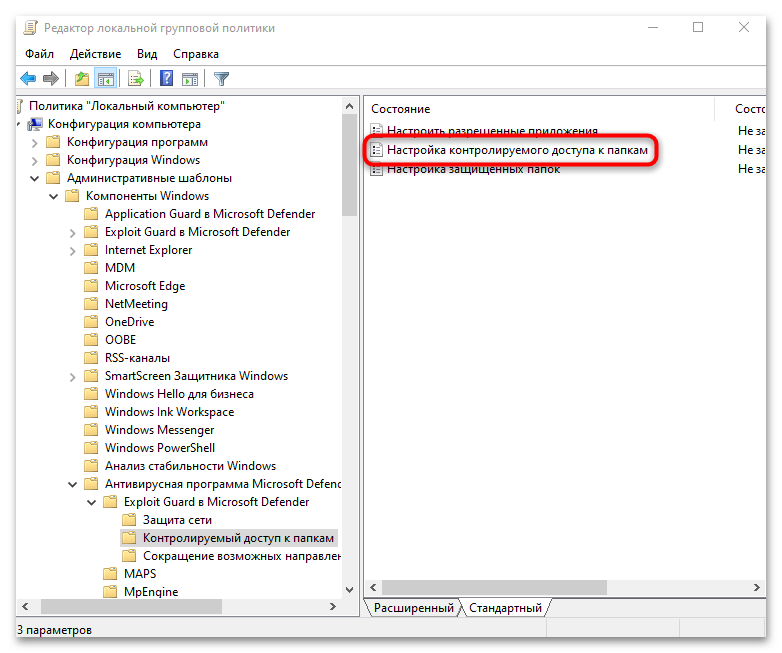
Task: Click the folder icon of the MAPS node
Action: [x=110, y=574]
